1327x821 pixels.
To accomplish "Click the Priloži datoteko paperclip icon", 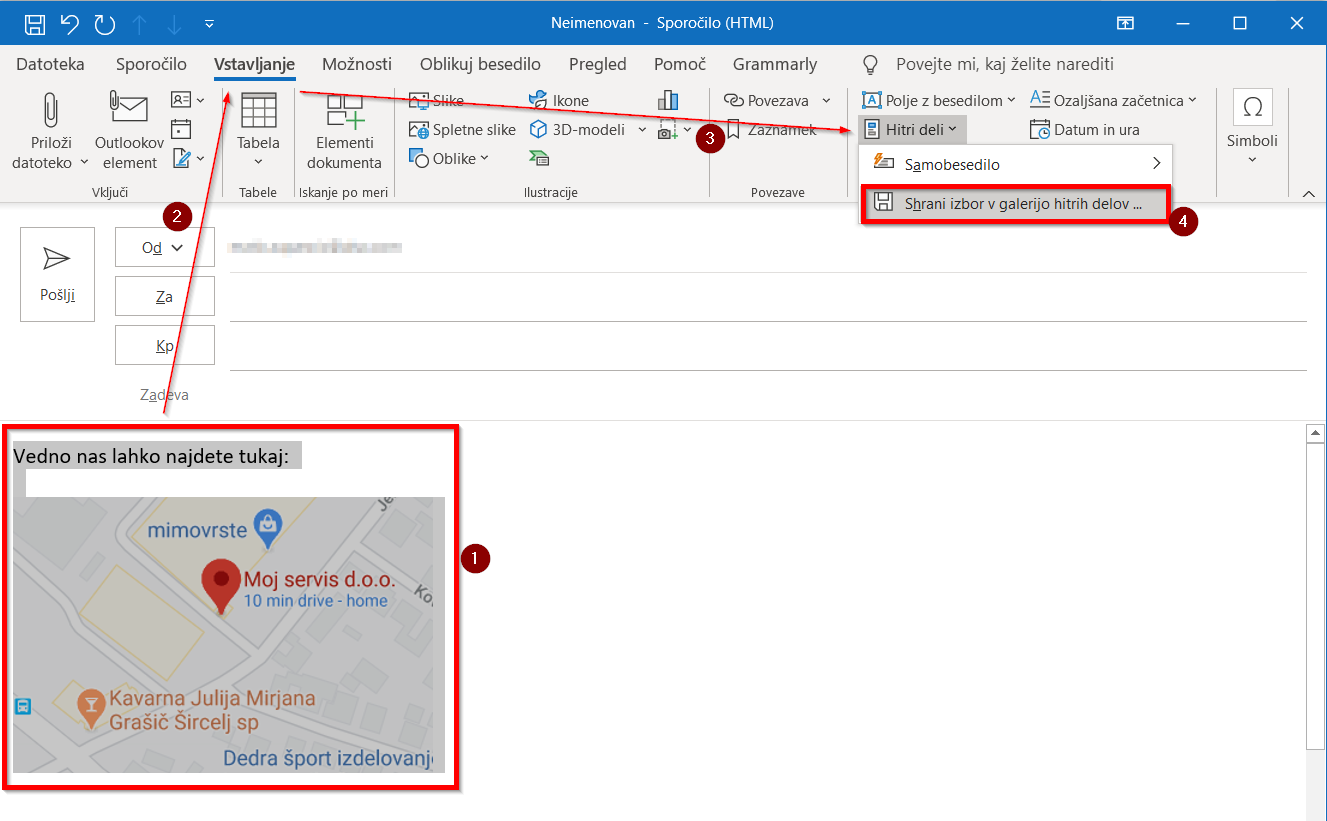I will (x=49, y=112).
